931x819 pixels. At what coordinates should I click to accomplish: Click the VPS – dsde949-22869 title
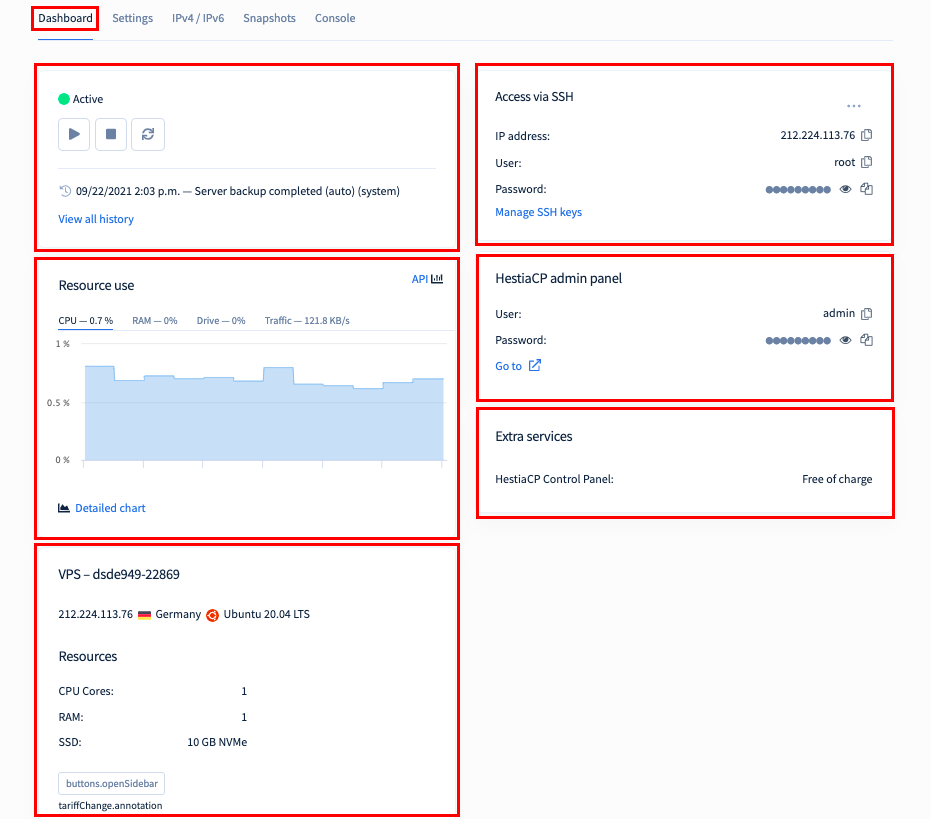coord(119,574)
